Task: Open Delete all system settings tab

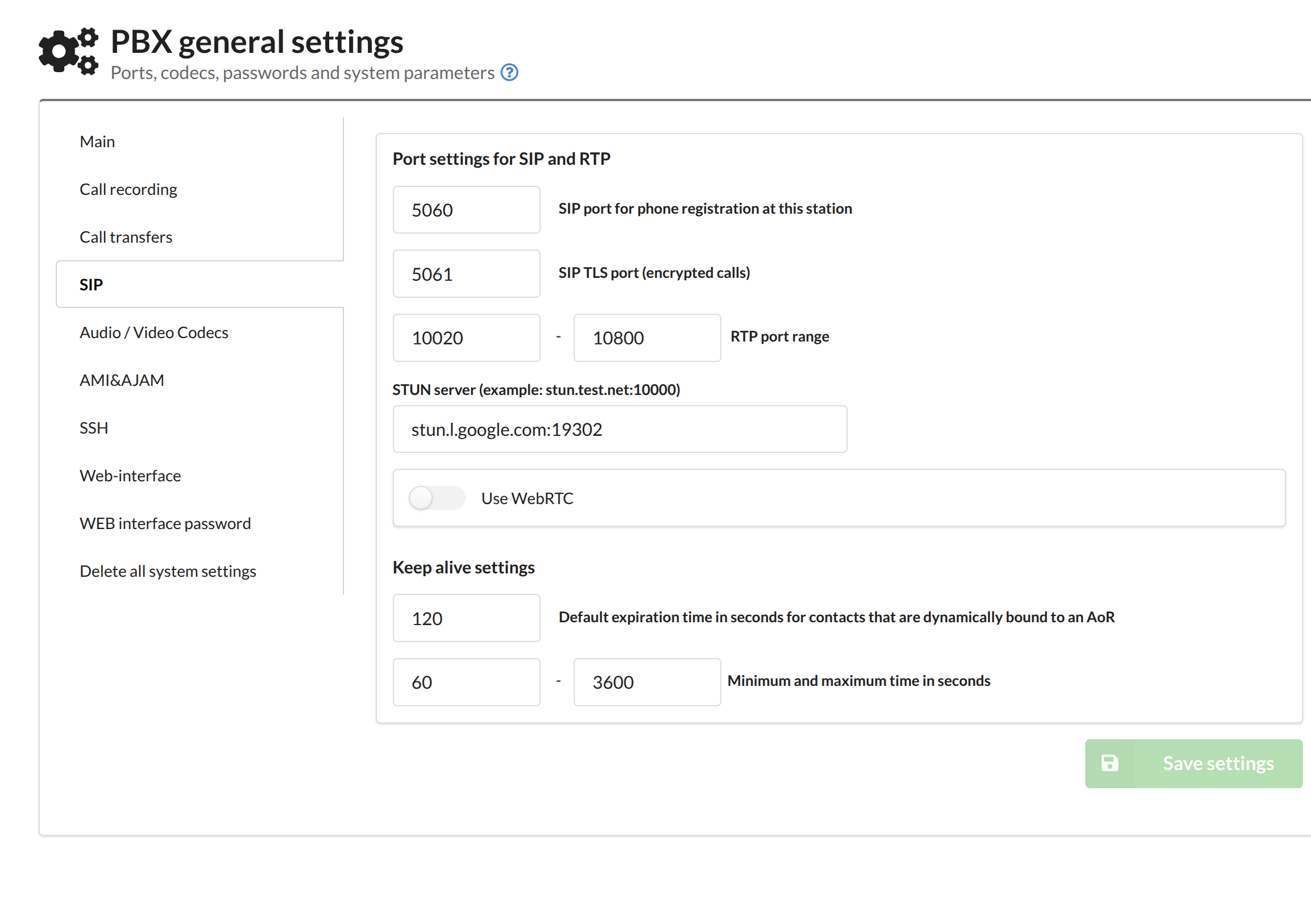Action: tap(168, 571)
